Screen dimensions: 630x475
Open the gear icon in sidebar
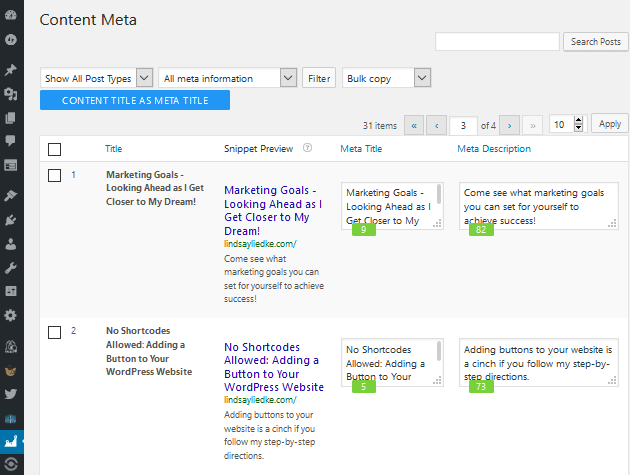[x=11, y=315]
